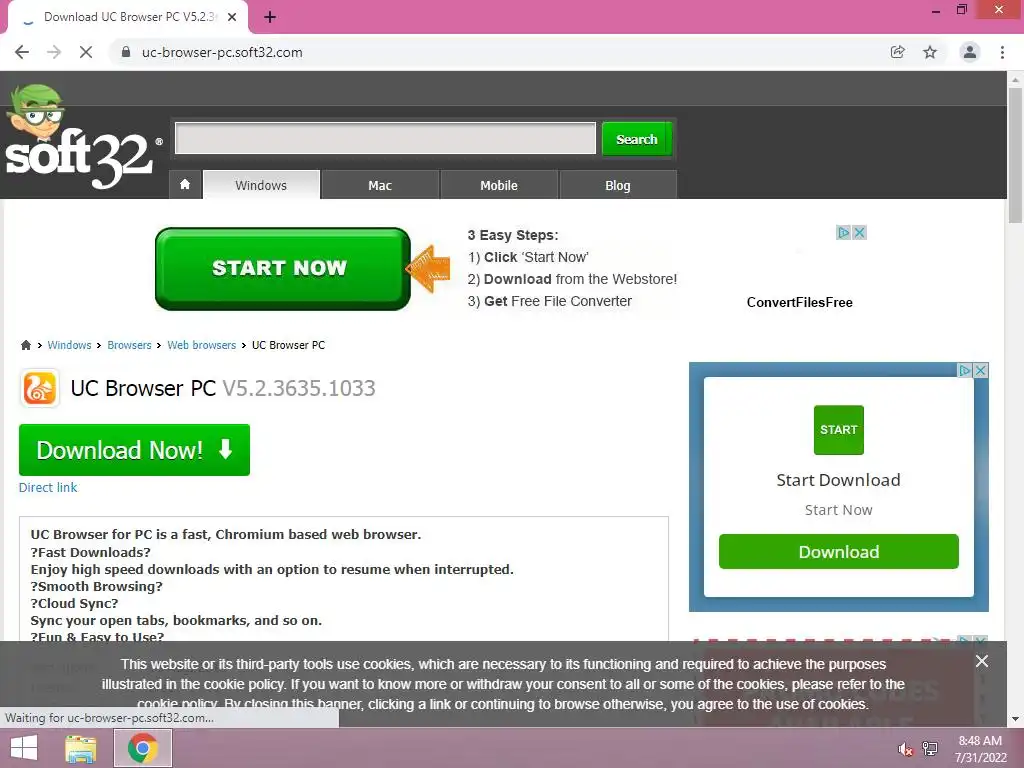Viewport: 1024px width, 768px height.
Task: Dismiss the cookie banner with X
Action: tap(982, 661)
